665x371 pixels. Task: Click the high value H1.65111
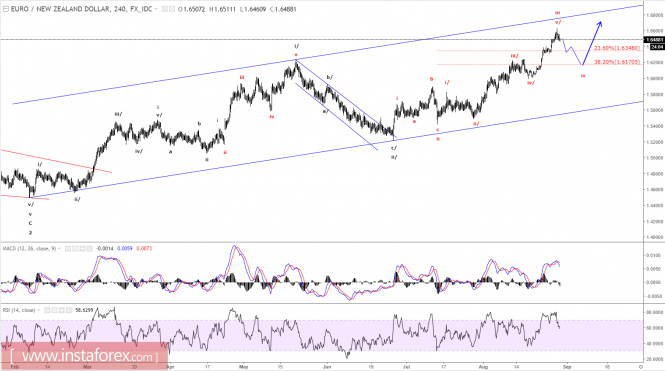click(222, 9)
